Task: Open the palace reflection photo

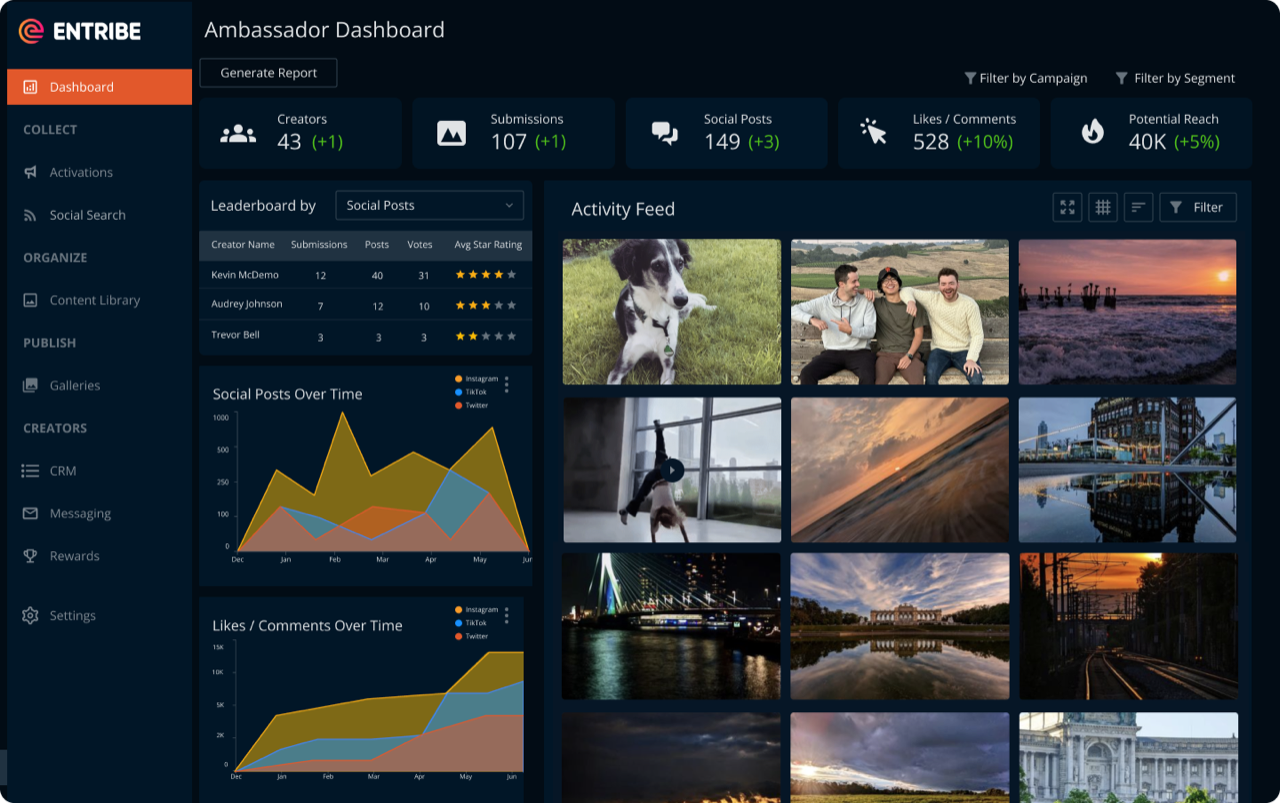Action: (900, 626)
